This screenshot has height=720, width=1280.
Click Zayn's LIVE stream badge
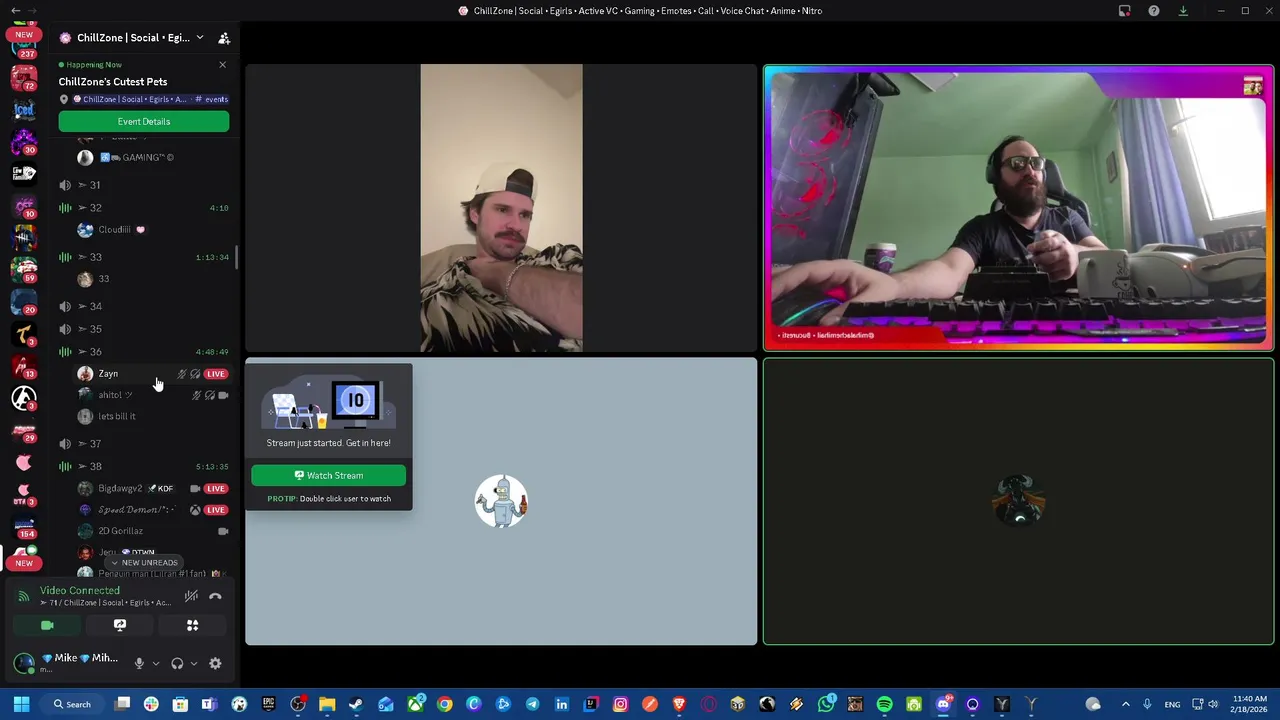tap(216, 374)
